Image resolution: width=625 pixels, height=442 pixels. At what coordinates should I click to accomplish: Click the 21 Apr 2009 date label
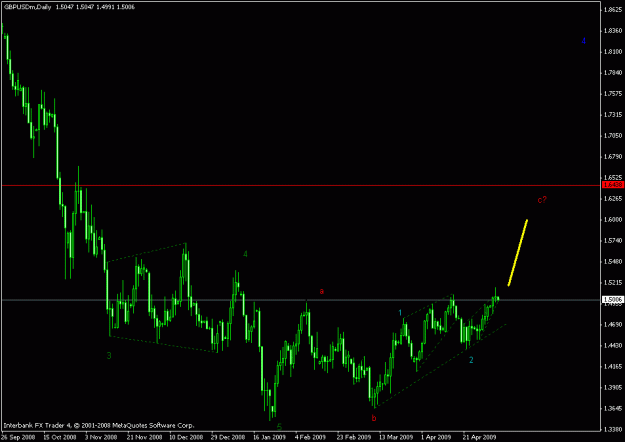click(x=479, y=437)
